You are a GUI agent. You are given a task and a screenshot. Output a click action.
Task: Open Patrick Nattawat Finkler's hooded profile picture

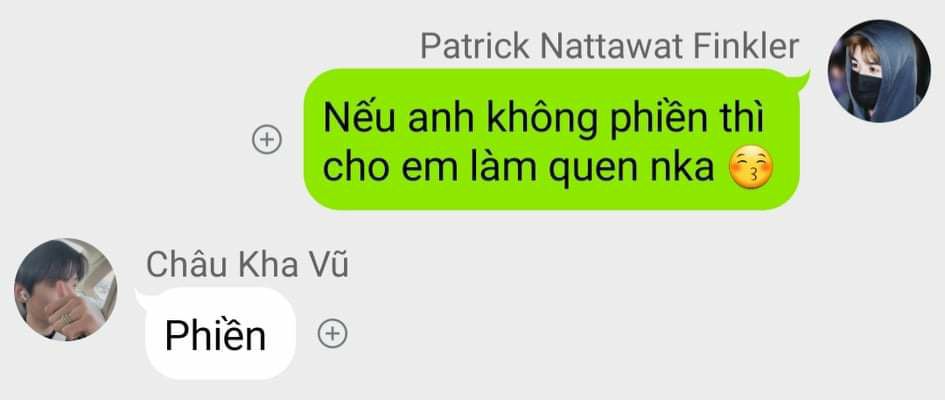click(x=879, y=71)
